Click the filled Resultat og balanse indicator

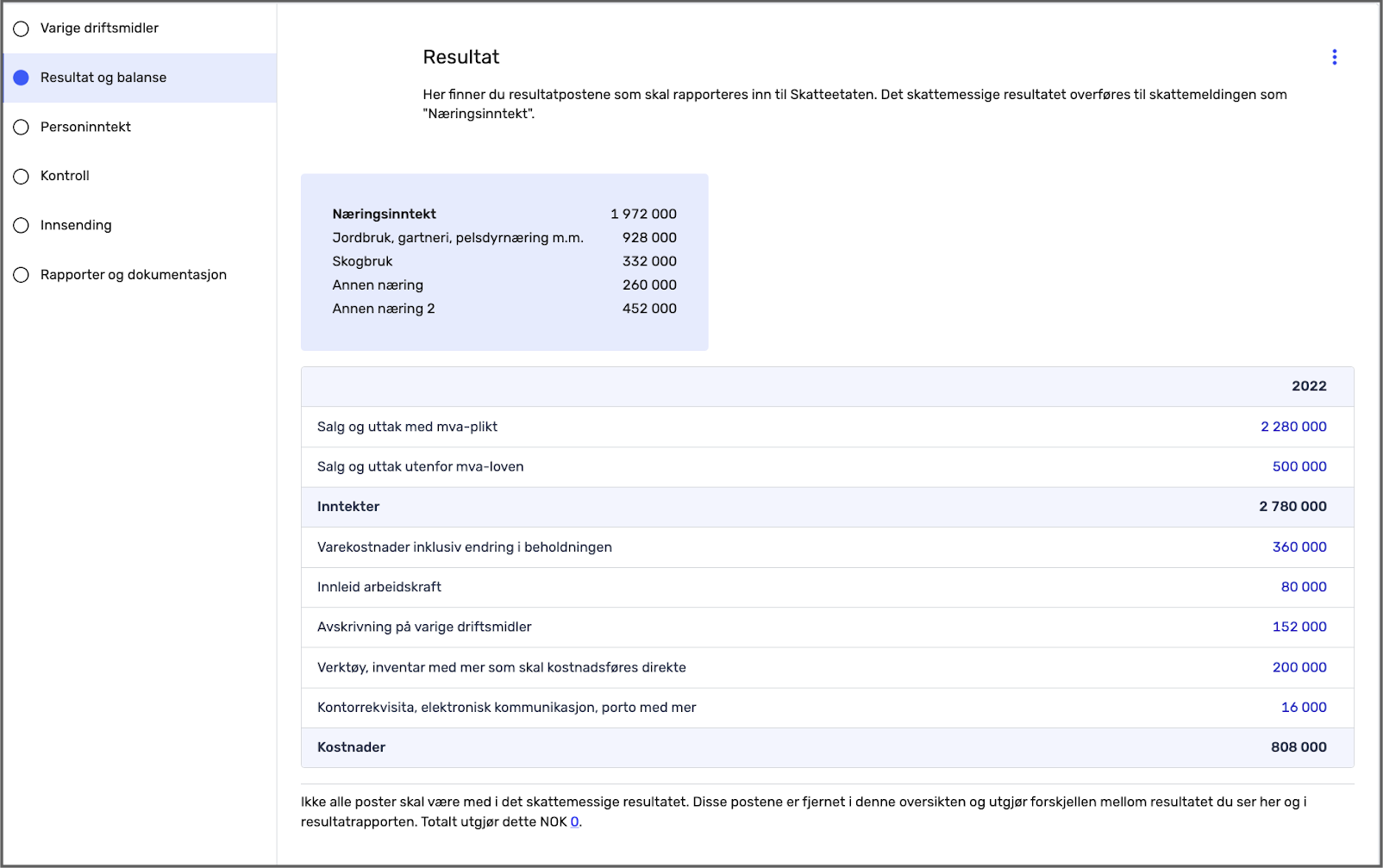22,78
